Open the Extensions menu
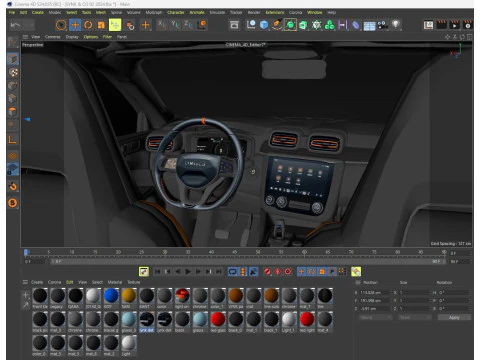This screenshot has height=360, width=480. pyautogui.click(x=275, y=12)
